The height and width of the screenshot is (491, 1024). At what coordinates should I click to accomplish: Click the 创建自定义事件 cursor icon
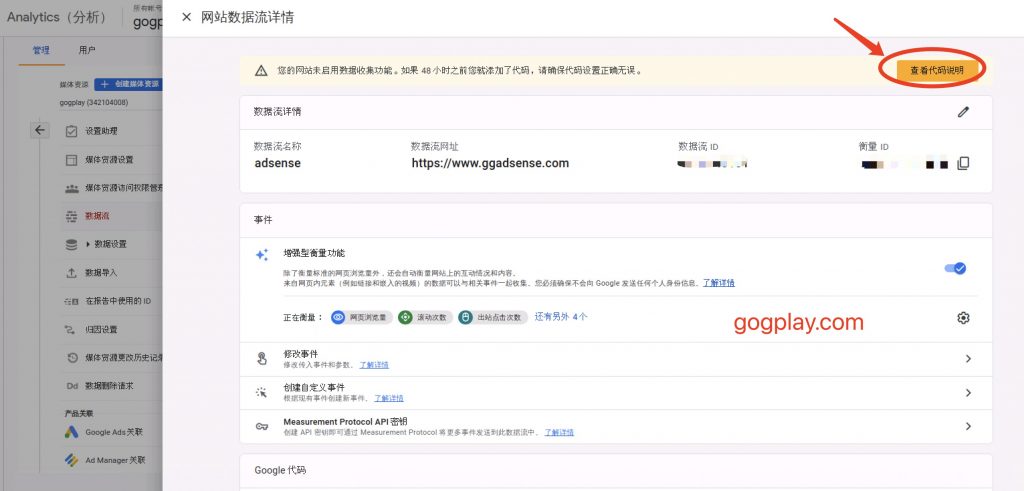coord(261,392)
